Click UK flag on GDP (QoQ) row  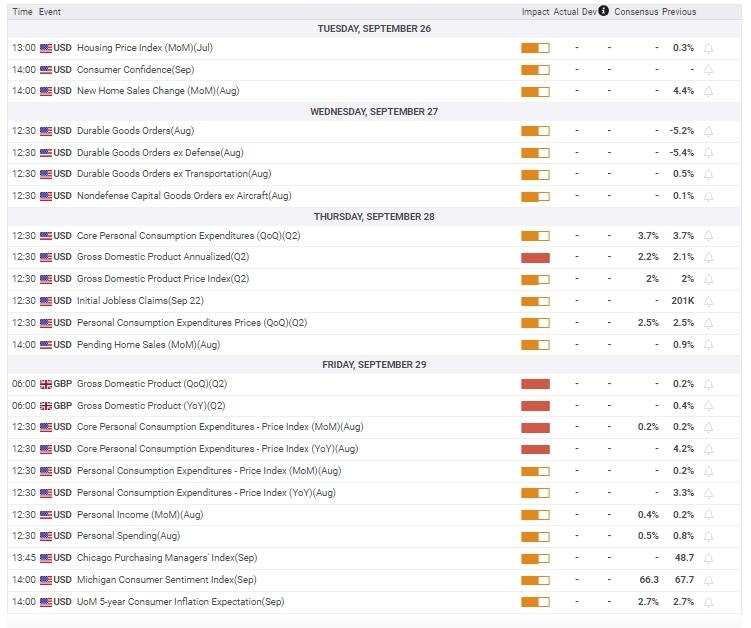(x=46, y=384)
